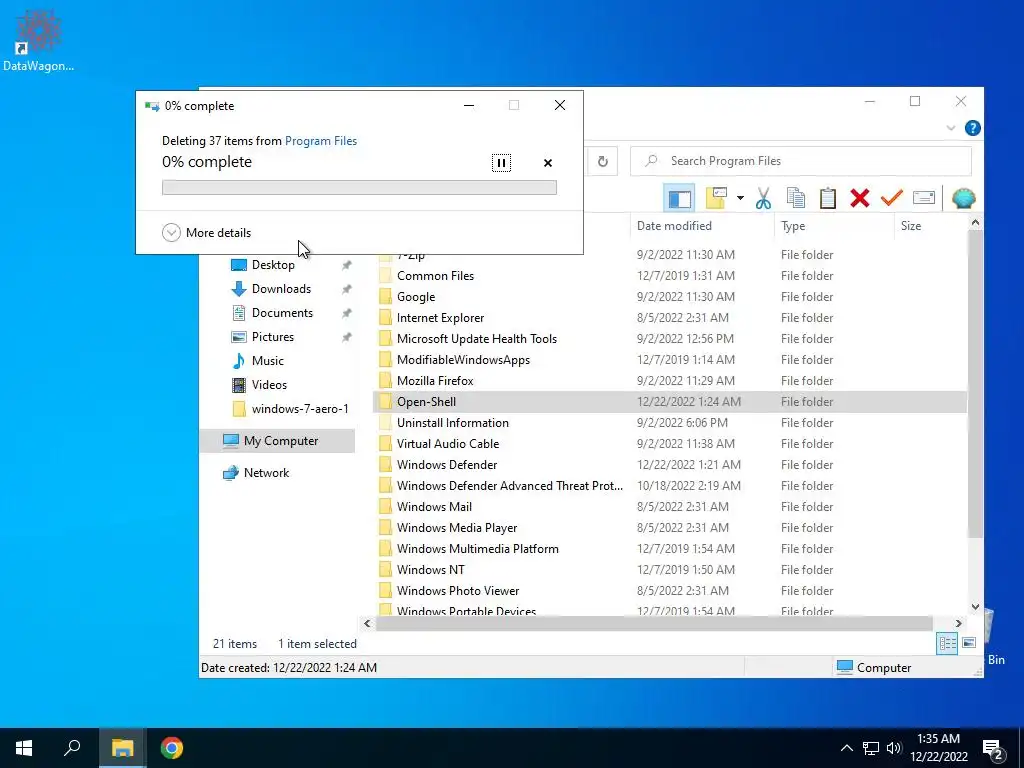Select the Open-Shell folder row

click(x=669, y=402)
